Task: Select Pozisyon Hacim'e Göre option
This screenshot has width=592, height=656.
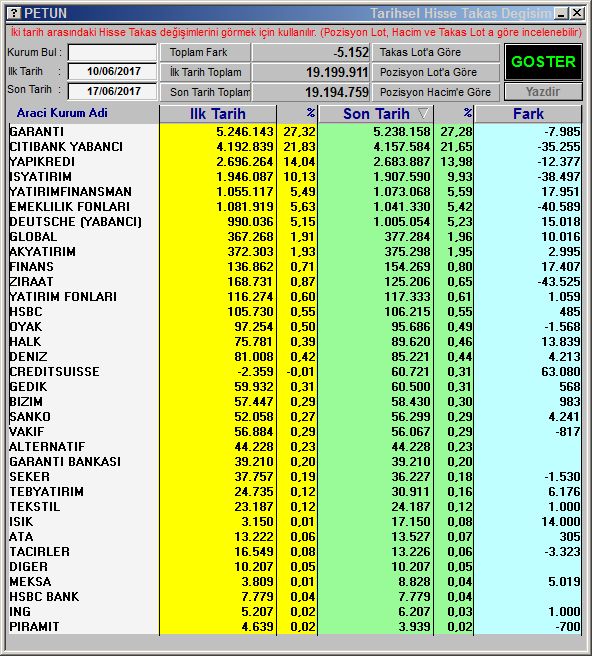Action: 436,92
